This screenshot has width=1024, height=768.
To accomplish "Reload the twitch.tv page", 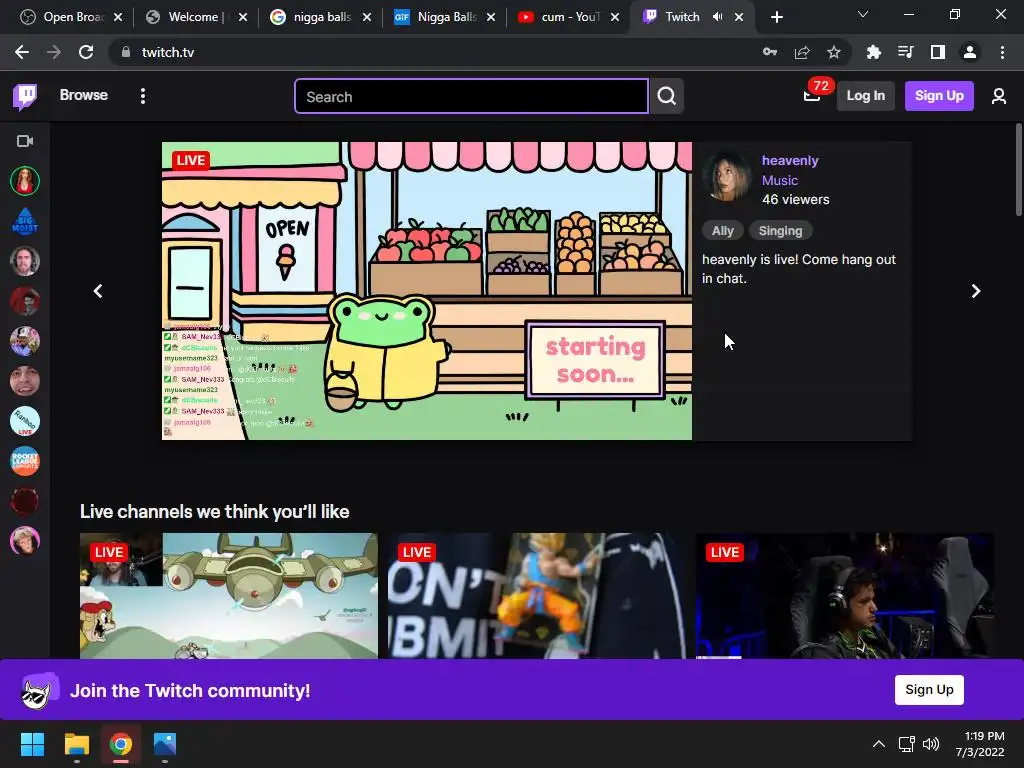I will click(x=86, y=52).
